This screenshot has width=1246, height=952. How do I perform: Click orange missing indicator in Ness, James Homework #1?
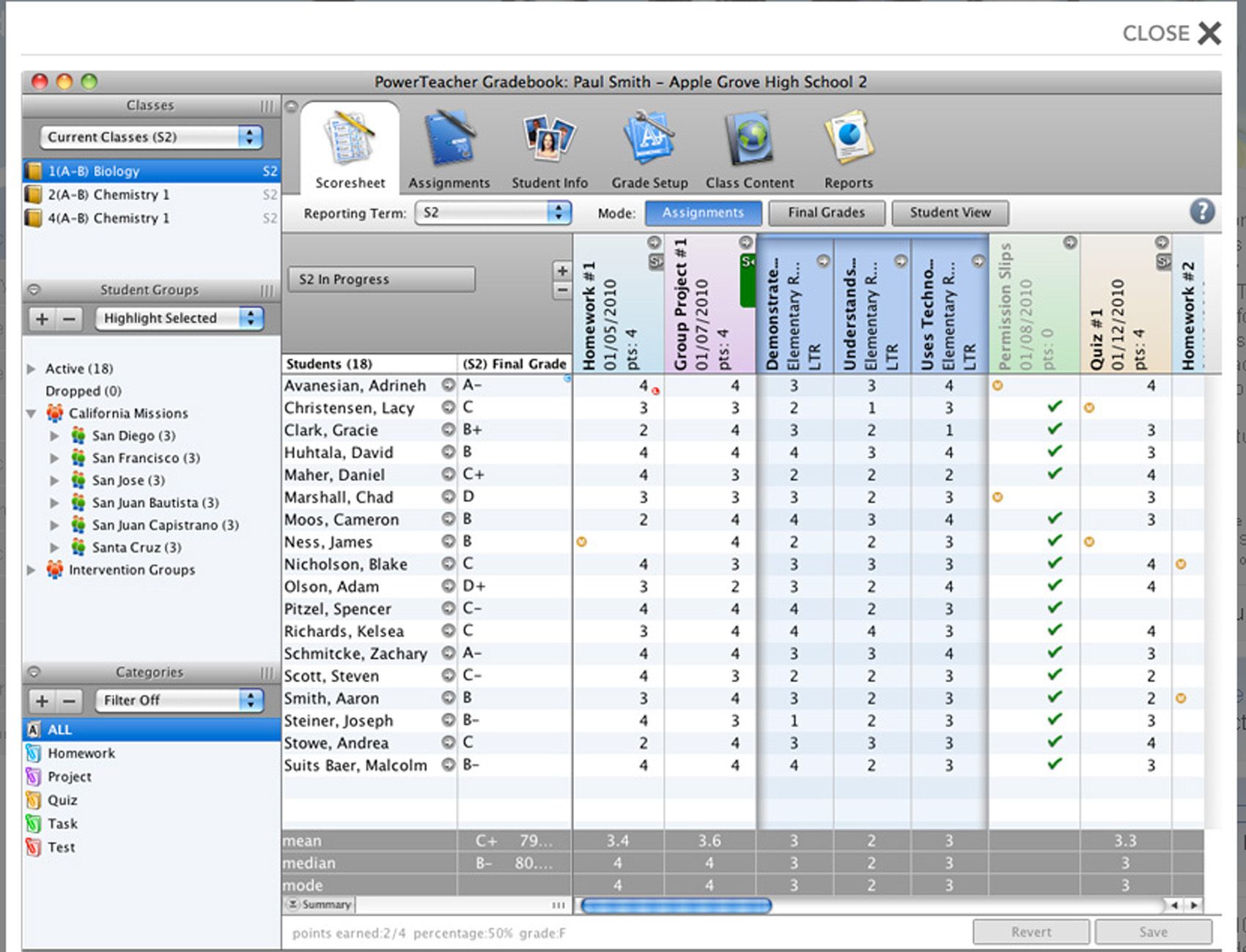pyautogui.click(x=582, y=542)
